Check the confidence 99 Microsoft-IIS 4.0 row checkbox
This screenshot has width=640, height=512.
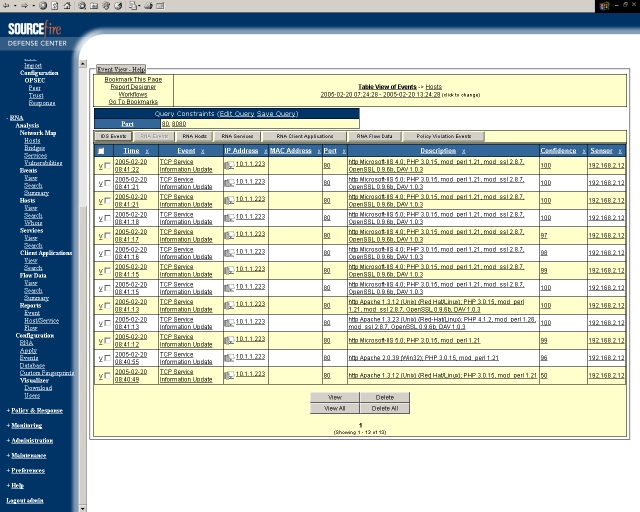pyautogui.click(x=107, y=271)
